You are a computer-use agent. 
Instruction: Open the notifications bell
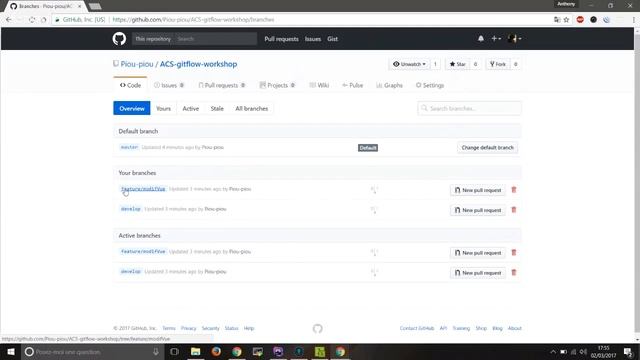481,38
